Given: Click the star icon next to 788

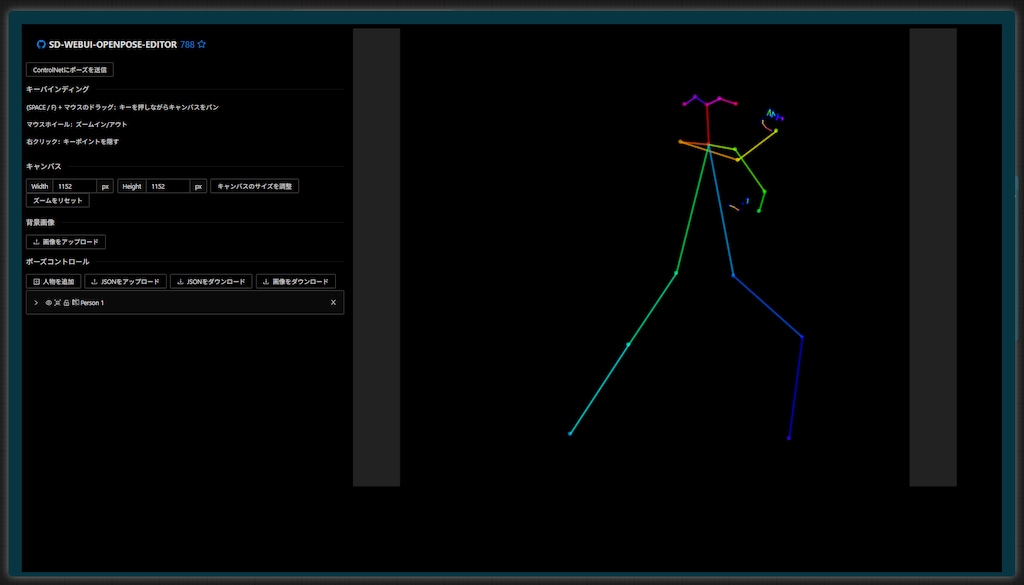Looking at the screenshot, I should coord(202,44).
